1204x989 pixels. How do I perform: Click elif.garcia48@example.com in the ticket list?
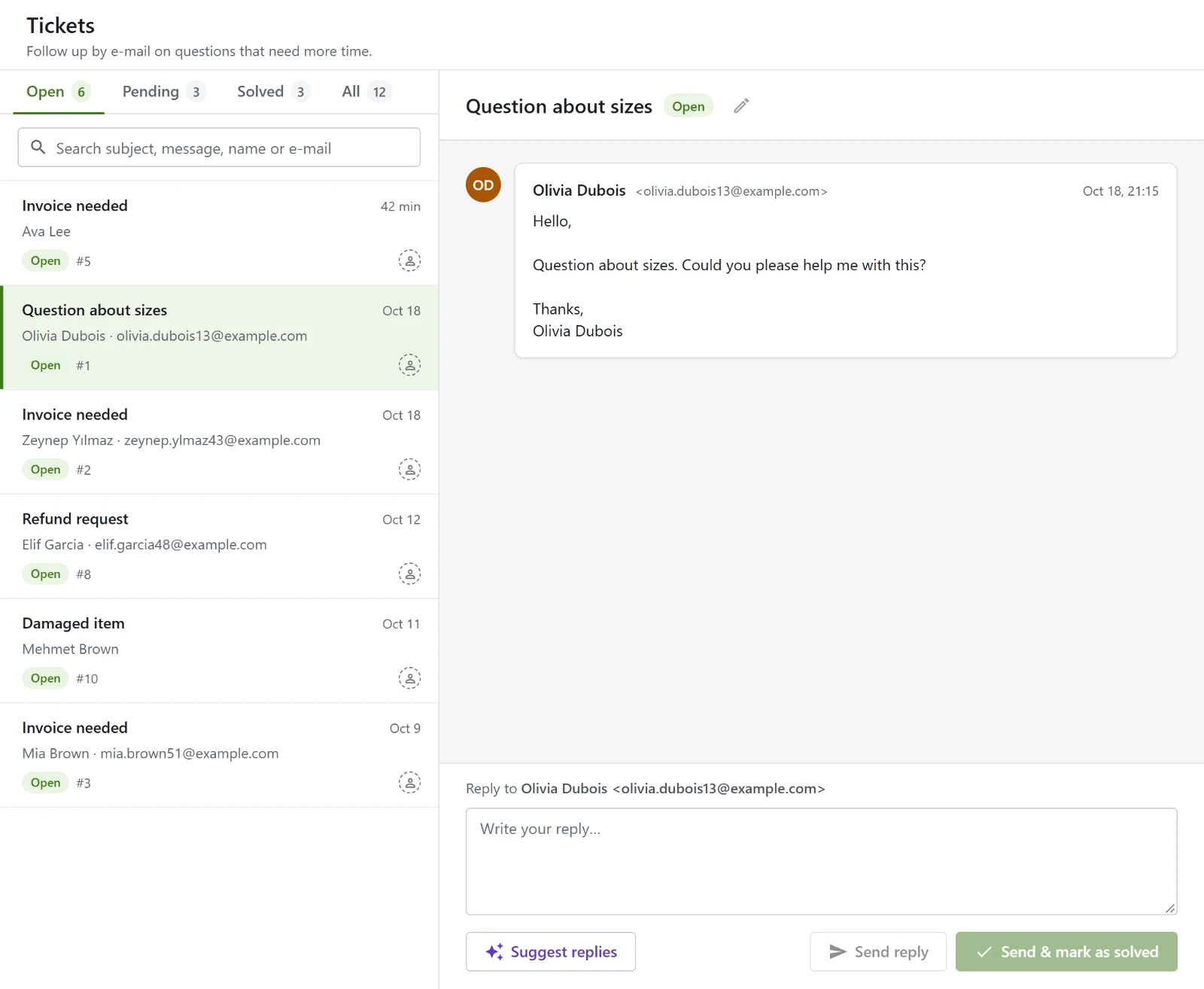pos(181,545)
